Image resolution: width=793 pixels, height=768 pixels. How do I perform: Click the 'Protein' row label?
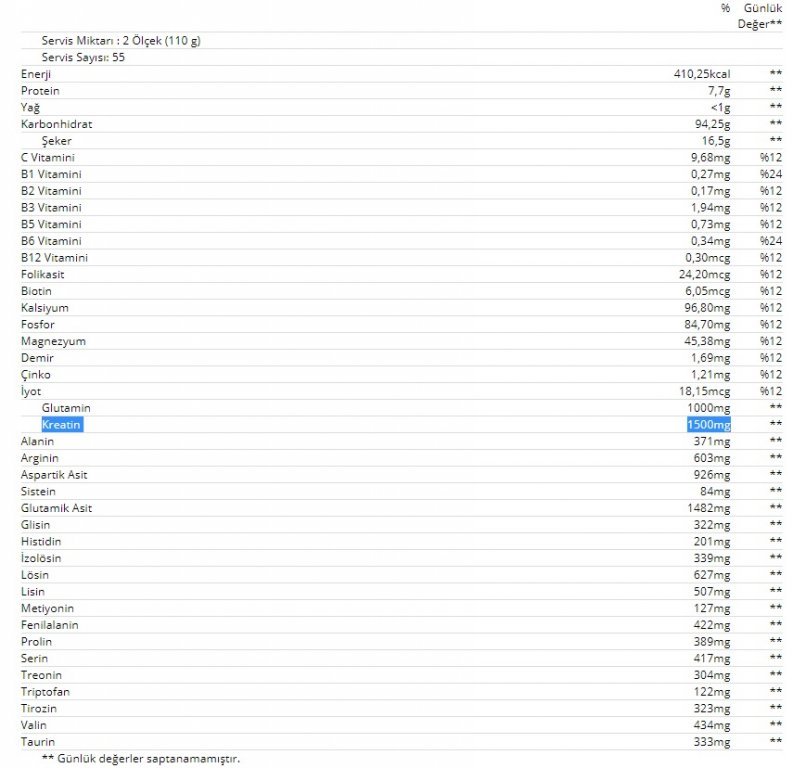pos(40,91)
